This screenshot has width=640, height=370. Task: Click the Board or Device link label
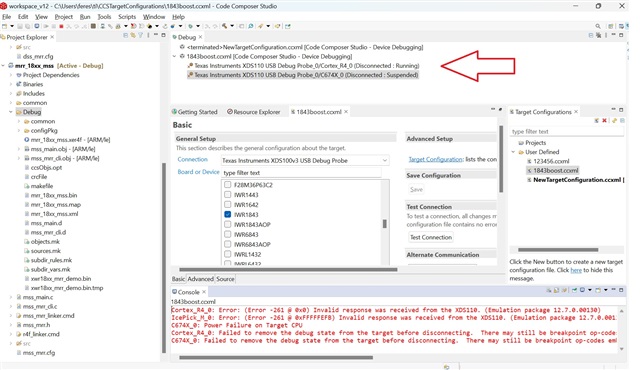(x=198, y=172)
